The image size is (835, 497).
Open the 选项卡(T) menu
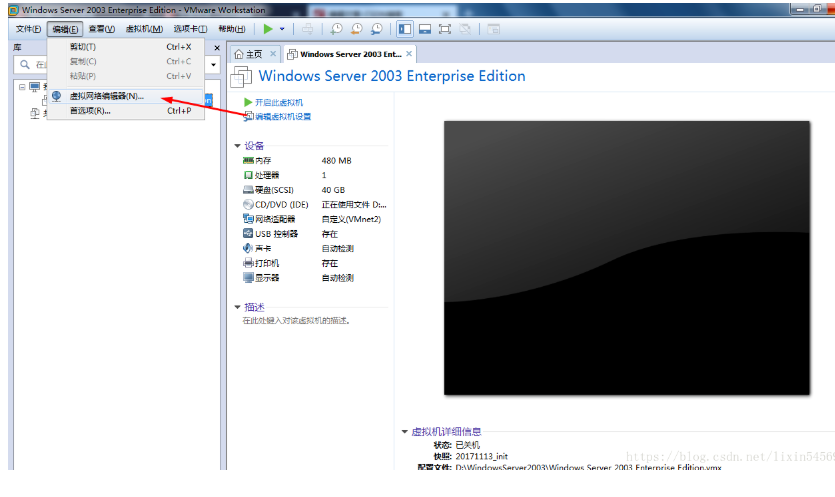[x=190, y=29]
